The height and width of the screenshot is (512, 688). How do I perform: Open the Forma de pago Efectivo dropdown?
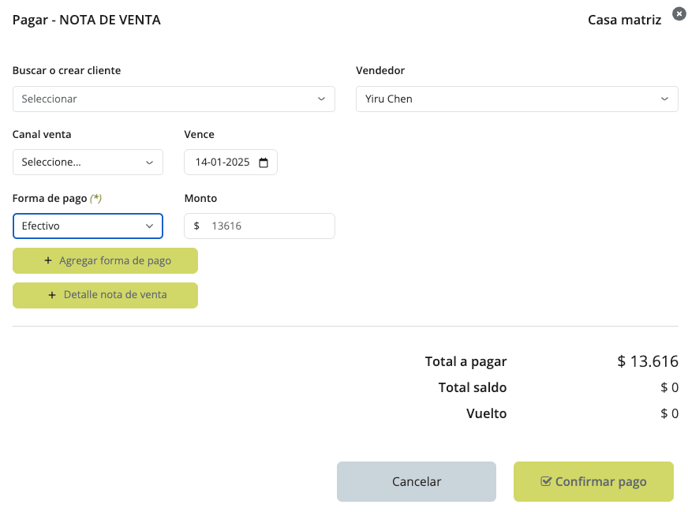88,226
